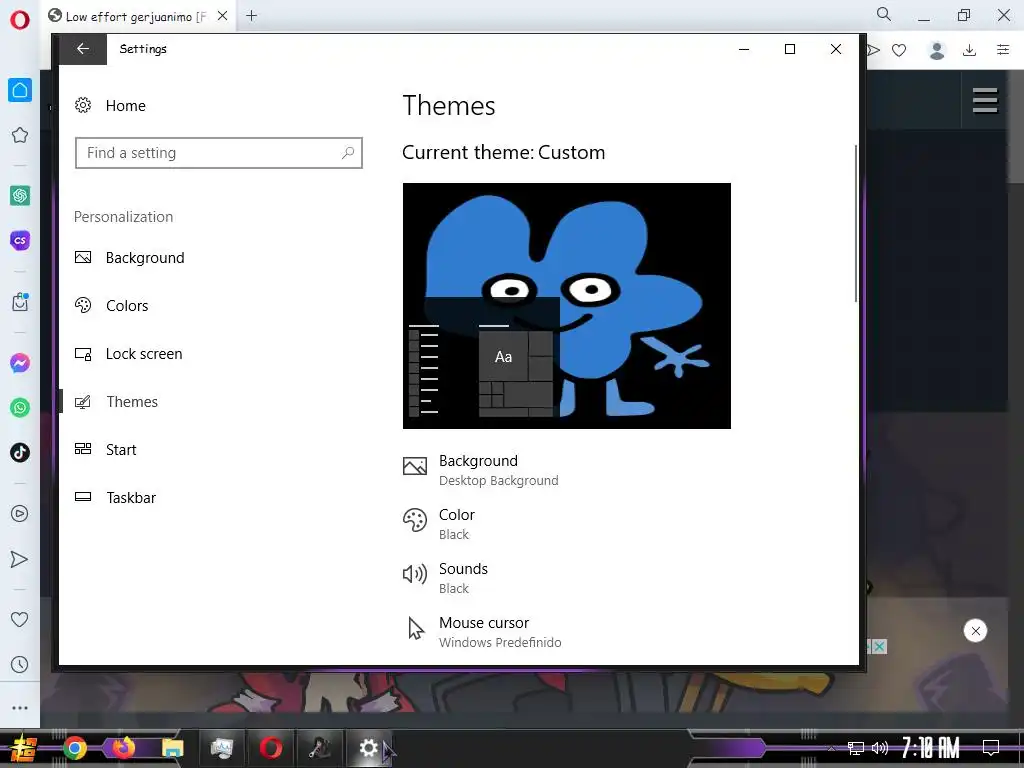1024x768 pixels.
Task: Open Lock screen settings
Action: coord(128,354)
